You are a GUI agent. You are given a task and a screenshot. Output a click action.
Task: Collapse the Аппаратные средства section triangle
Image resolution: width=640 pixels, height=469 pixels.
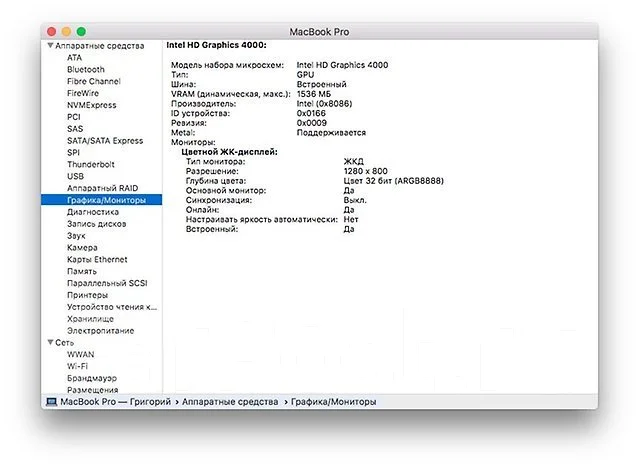pyautogui.click(x=50, y=45)
